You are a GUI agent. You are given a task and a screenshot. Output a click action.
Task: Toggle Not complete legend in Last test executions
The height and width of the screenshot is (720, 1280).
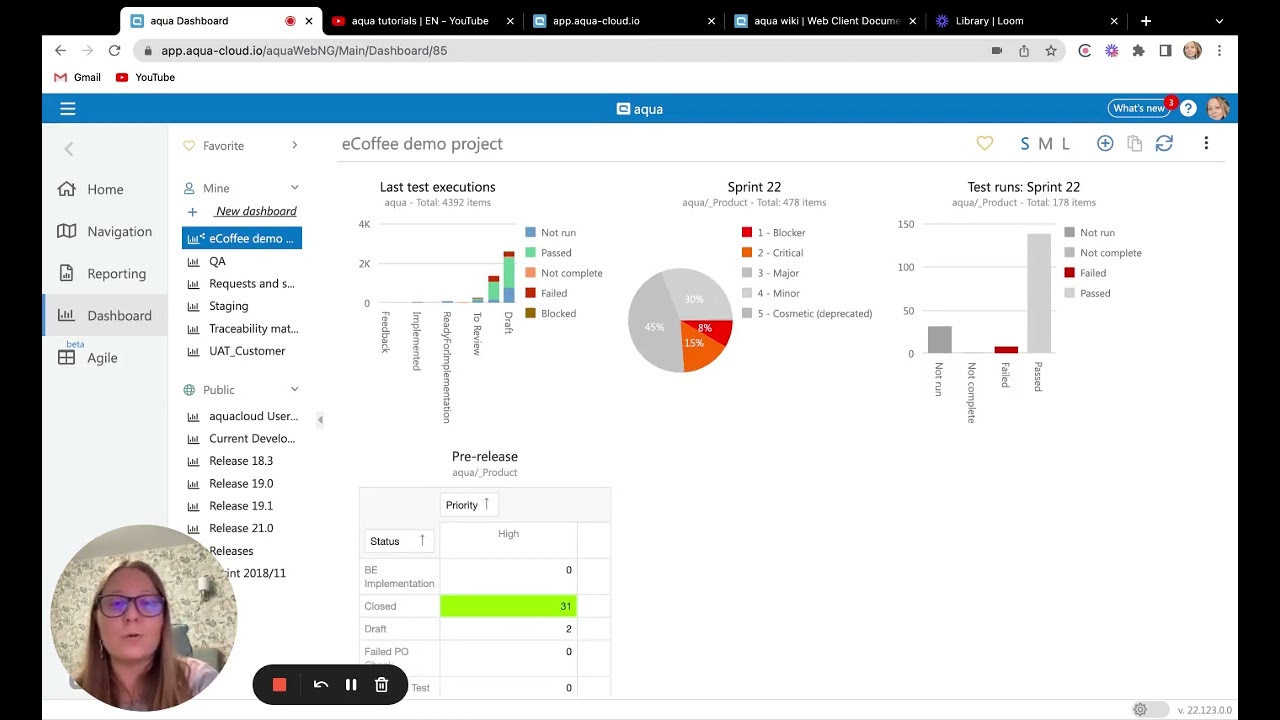pyautogui.click(x=564, y=273)
